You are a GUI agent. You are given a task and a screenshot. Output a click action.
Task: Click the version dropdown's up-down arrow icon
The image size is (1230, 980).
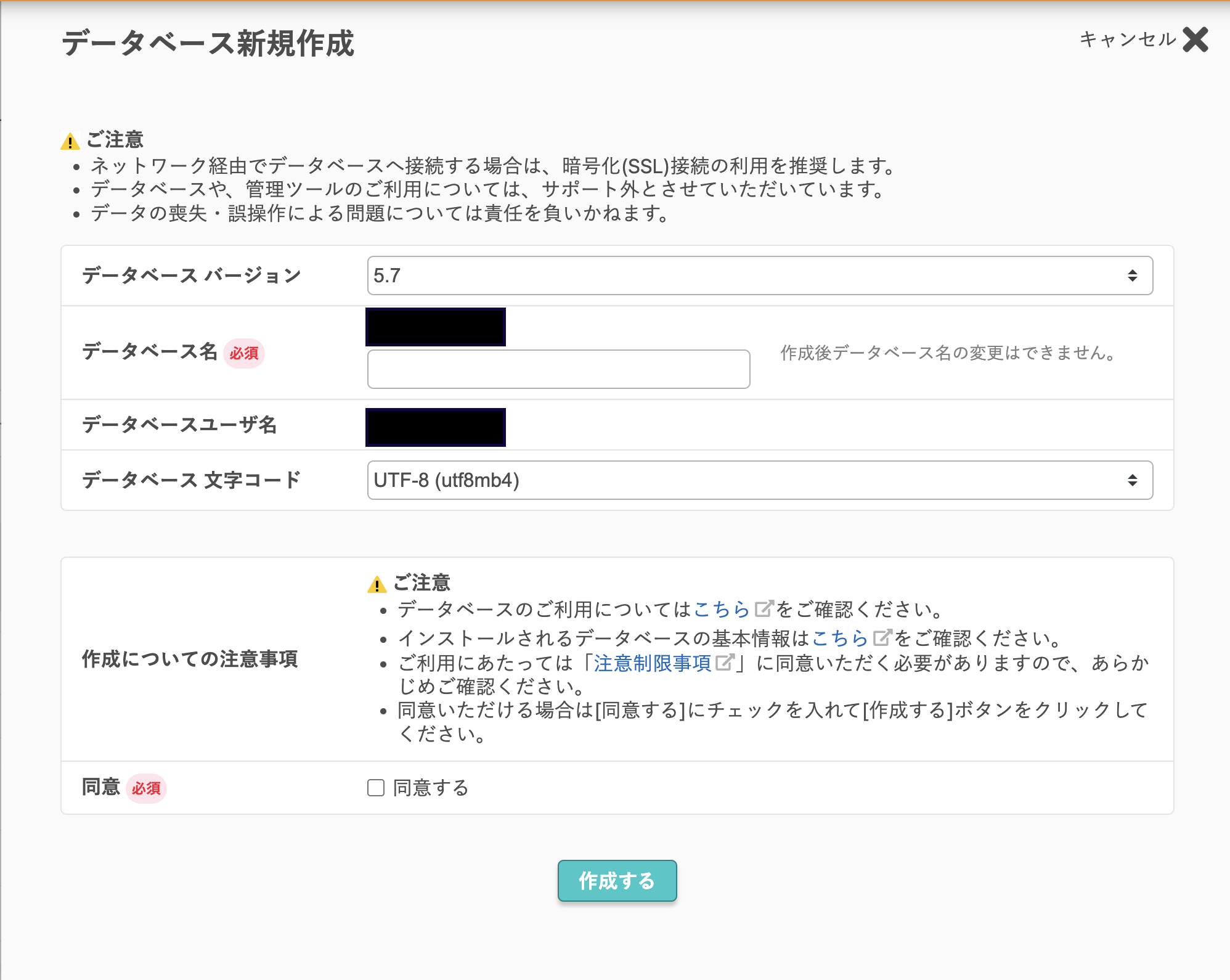point(1132,276)
